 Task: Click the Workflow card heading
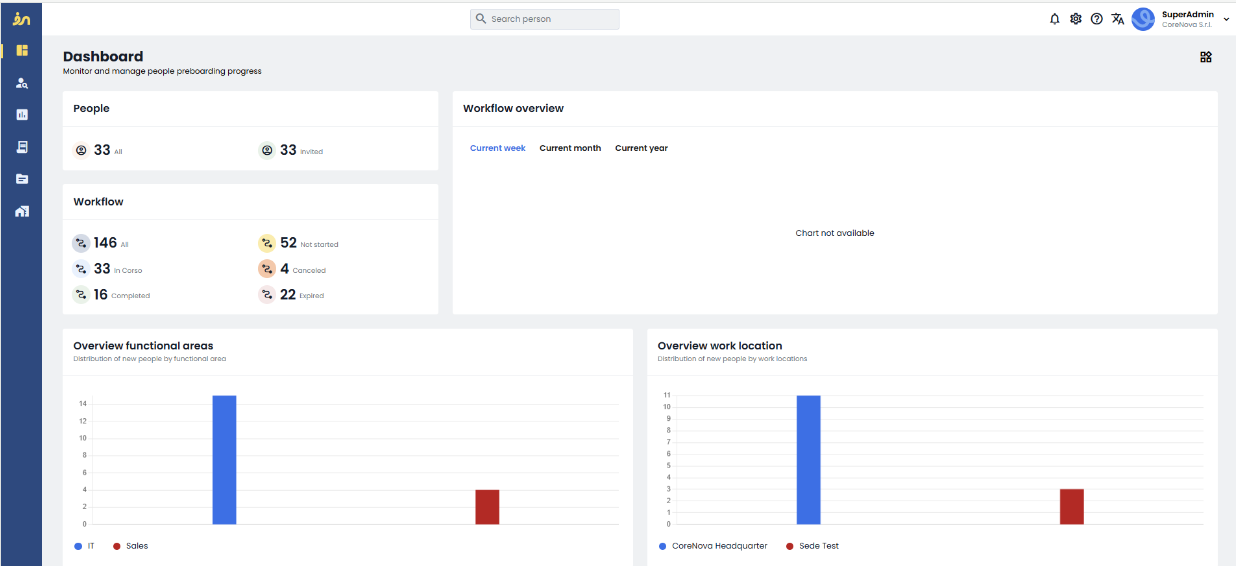click(98, 202)
